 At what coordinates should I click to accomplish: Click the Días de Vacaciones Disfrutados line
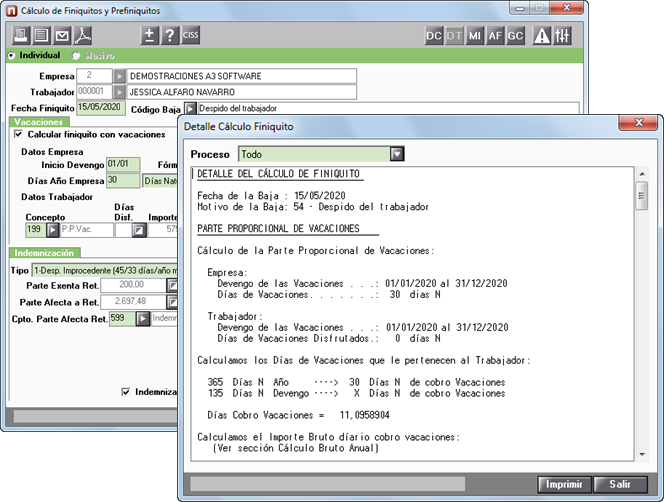pos(329,338)
